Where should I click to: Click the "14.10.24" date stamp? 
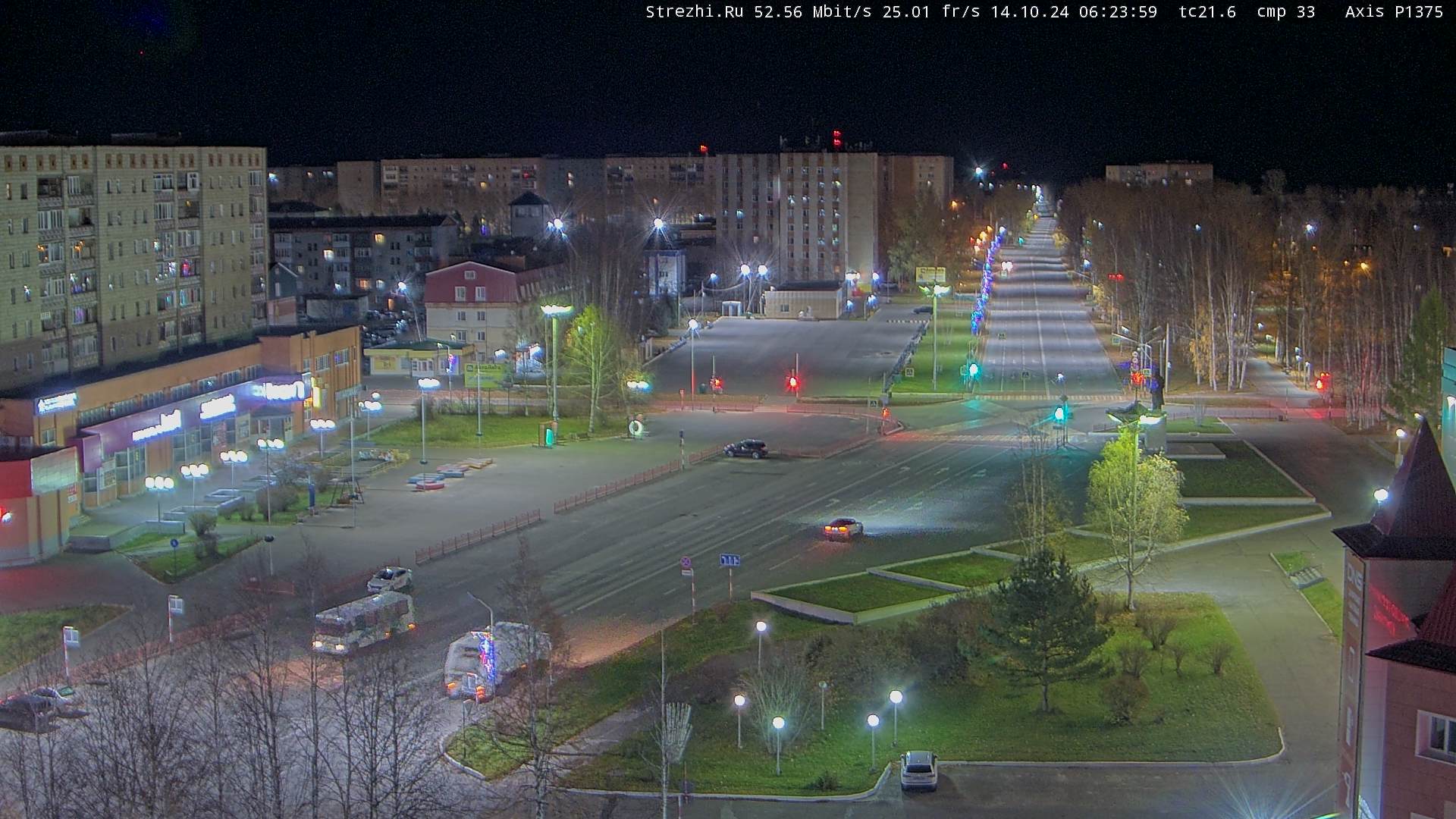click(x=1031, y=12)
